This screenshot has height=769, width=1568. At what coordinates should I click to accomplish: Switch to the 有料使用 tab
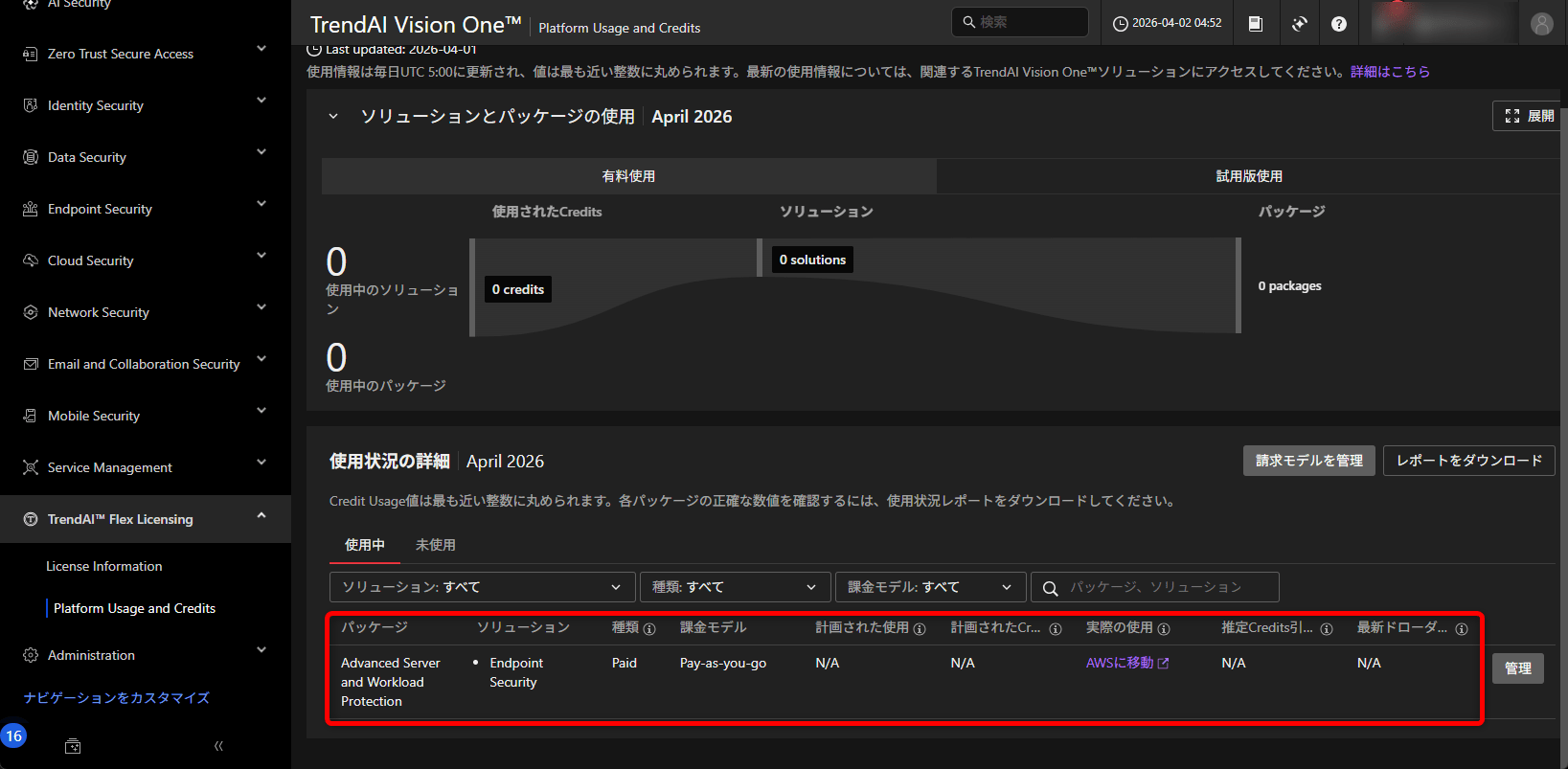[628, 176]
